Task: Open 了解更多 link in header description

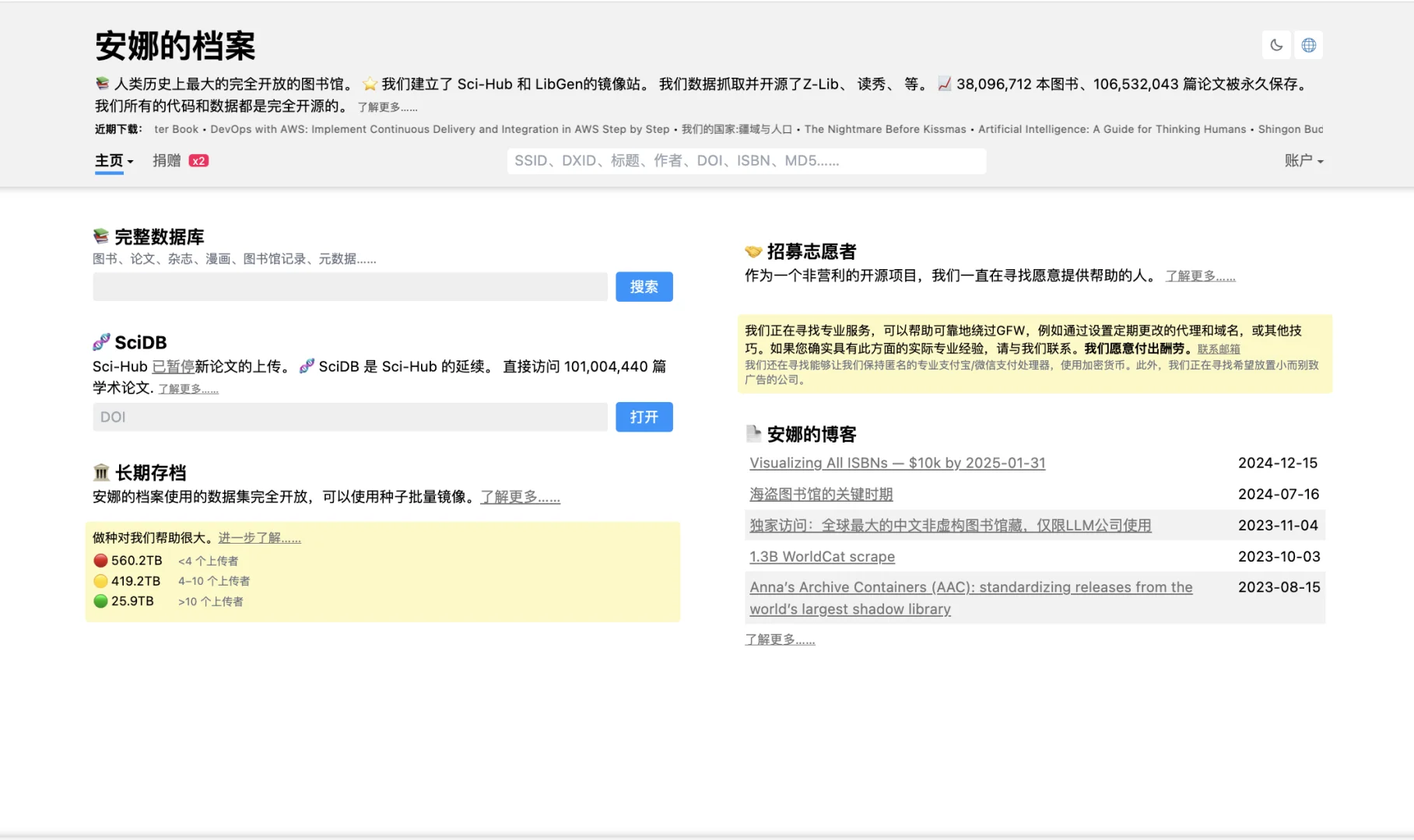Action: [388, 107]
